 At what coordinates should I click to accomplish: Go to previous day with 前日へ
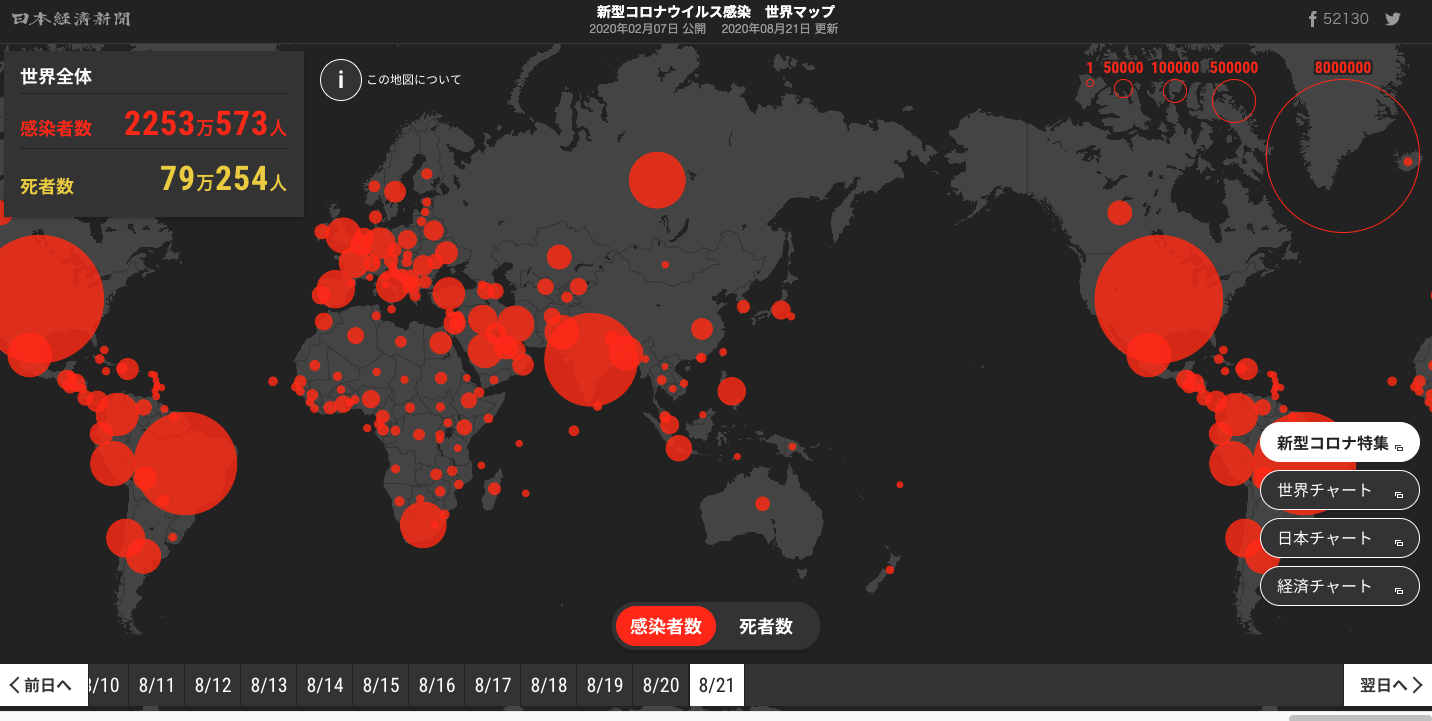point(44,685)
